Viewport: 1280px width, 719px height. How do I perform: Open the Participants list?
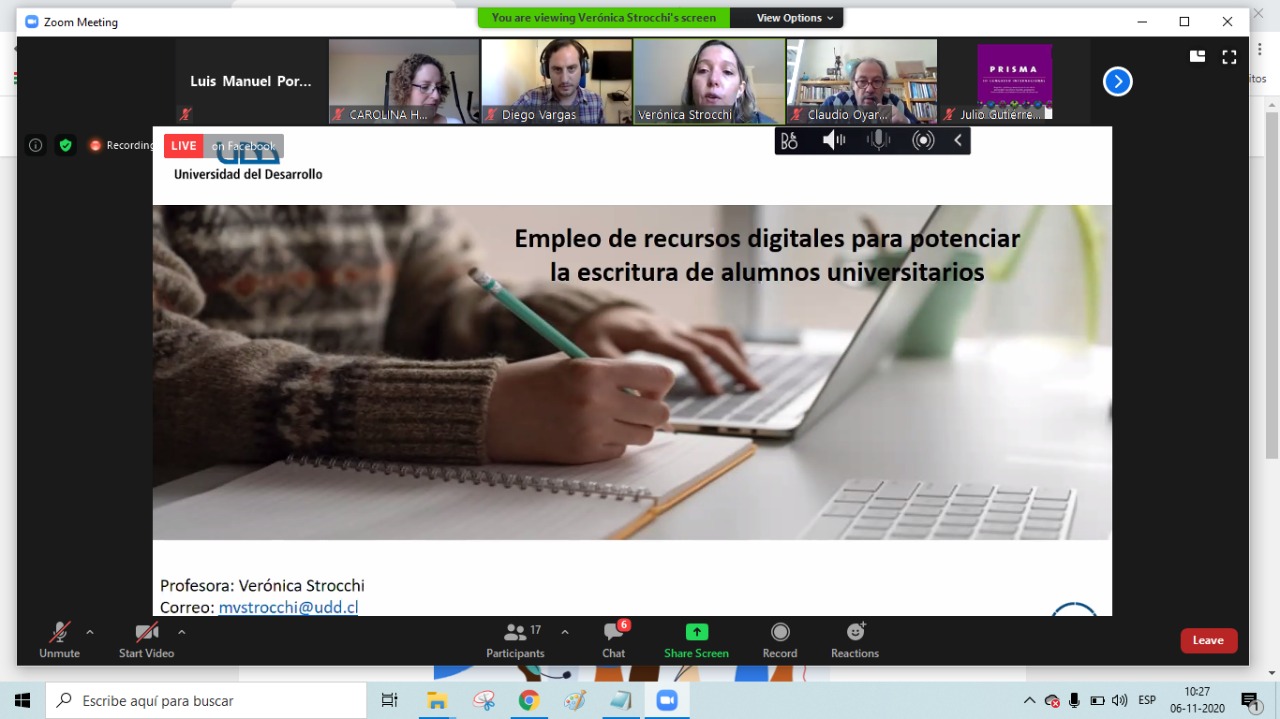point(516,640)
